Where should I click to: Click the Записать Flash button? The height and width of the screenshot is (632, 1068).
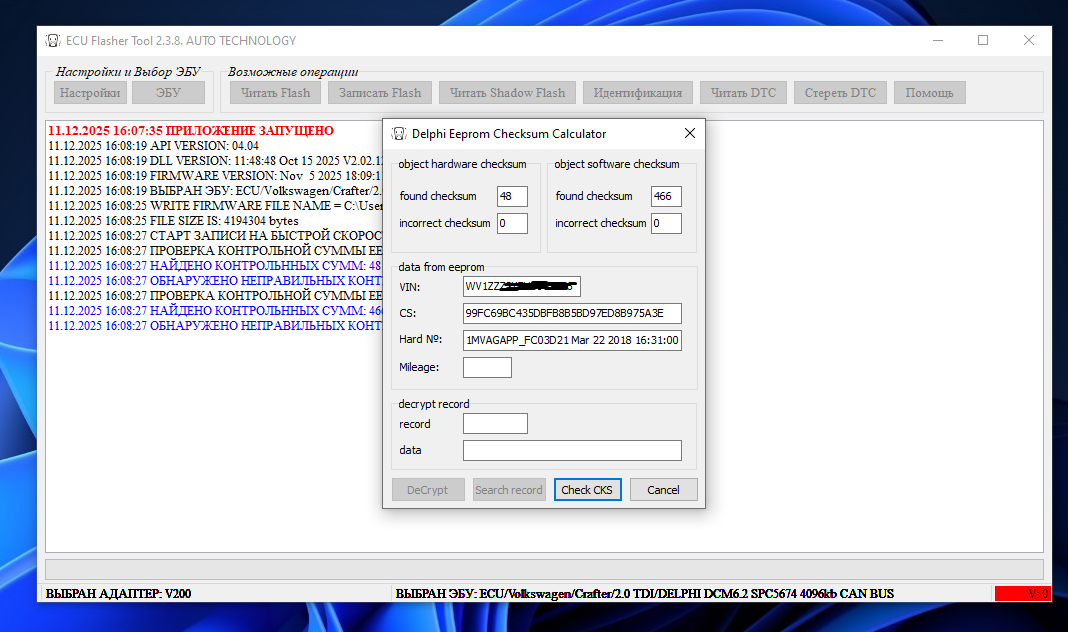380,93
